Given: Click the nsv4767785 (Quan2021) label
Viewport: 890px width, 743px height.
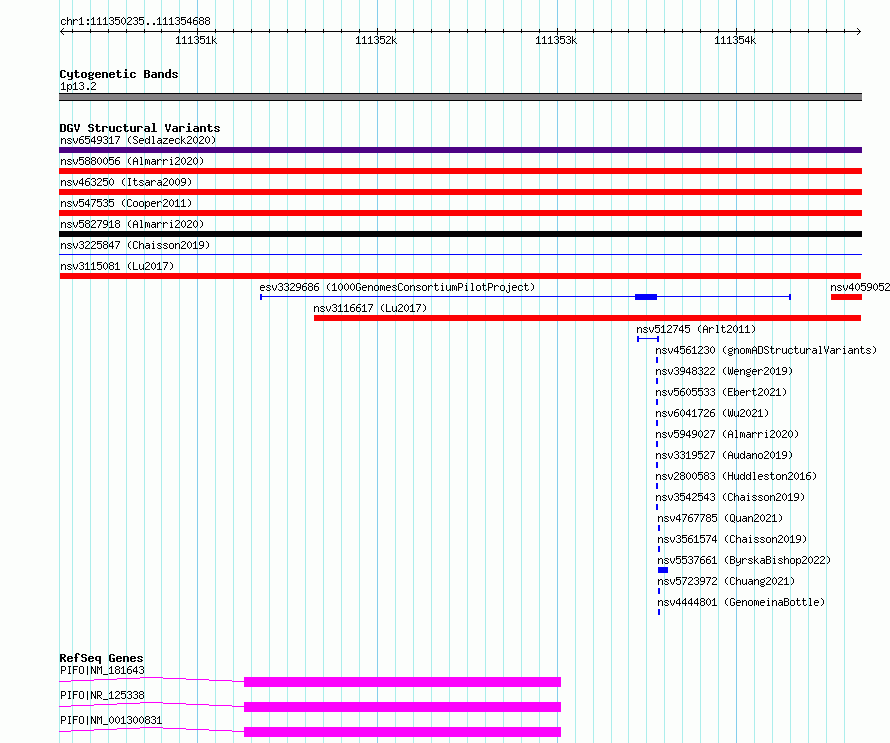Looking at the screenshot, I should [x=720, y=518].
